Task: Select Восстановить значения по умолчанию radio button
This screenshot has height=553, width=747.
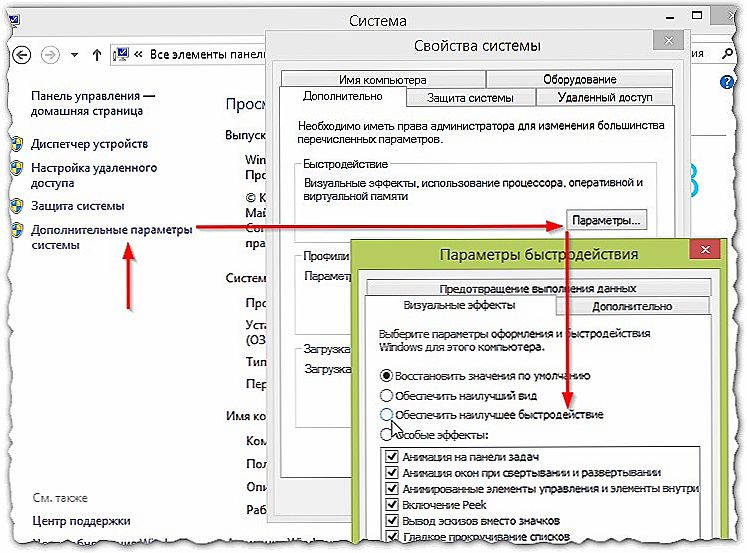Action: [x=386, y=376]
